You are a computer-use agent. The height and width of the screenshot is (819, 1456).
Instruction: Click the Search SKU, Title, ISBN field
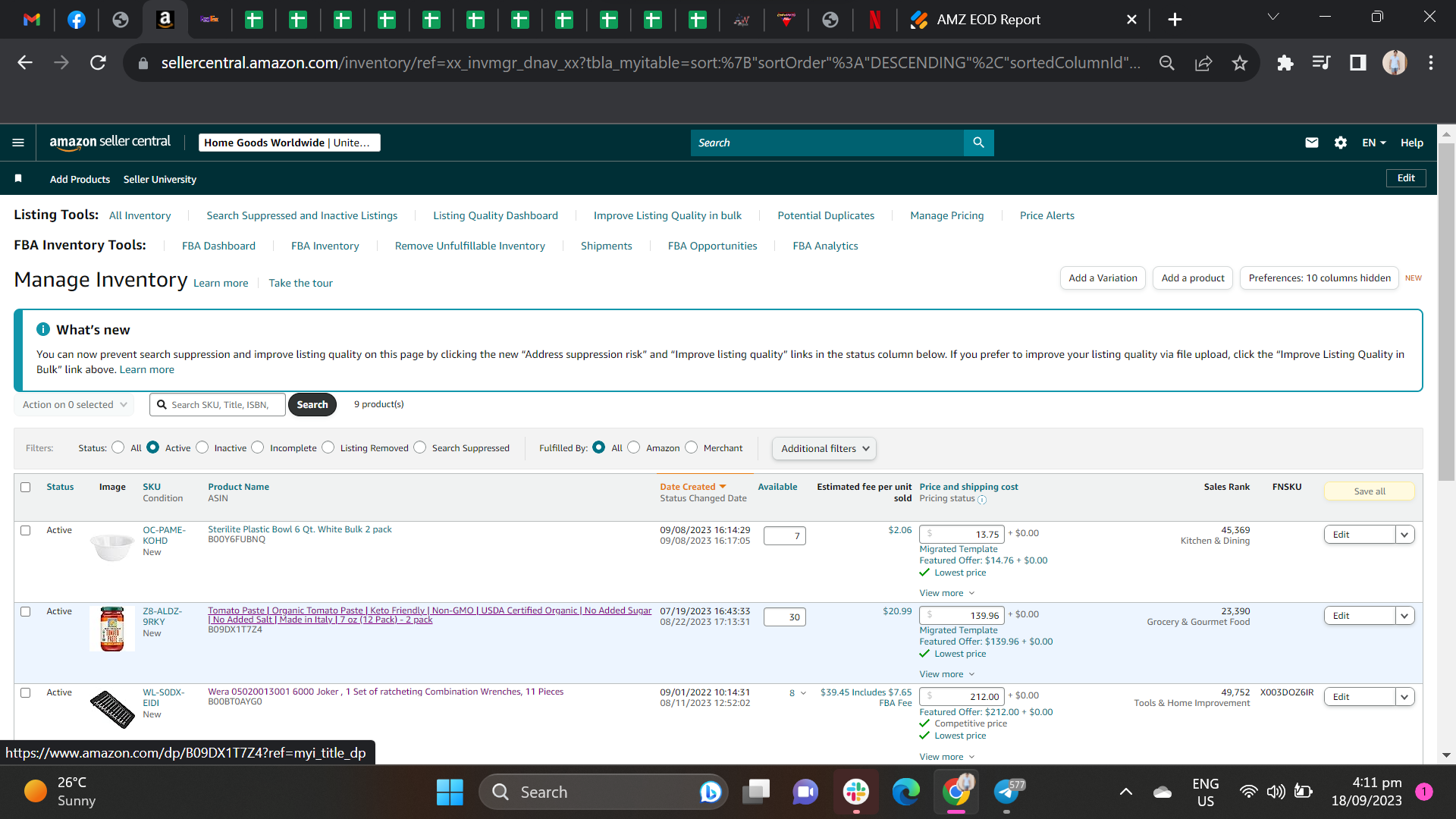pyautogui.click(x=218, y=405)
